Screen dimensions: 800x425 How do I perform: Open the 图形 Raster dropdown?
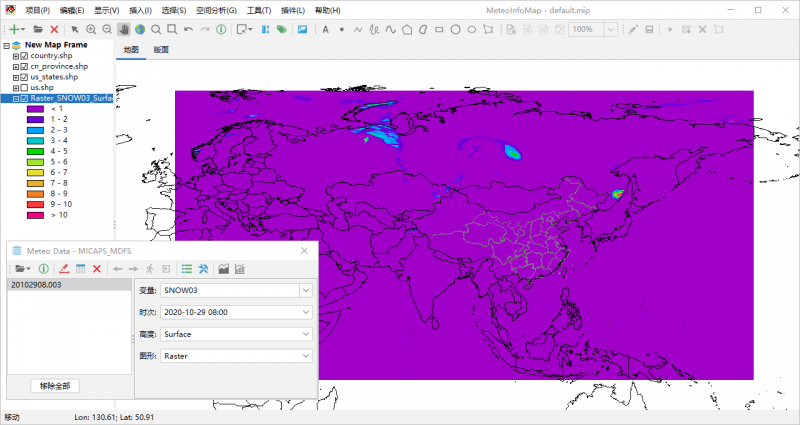[306, 356]
